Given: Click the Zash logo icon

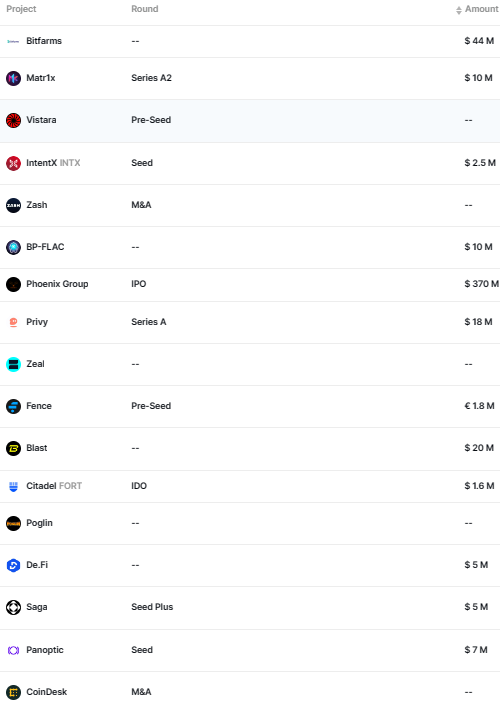Looking at the screenshot, I should [x=13, y=205].
